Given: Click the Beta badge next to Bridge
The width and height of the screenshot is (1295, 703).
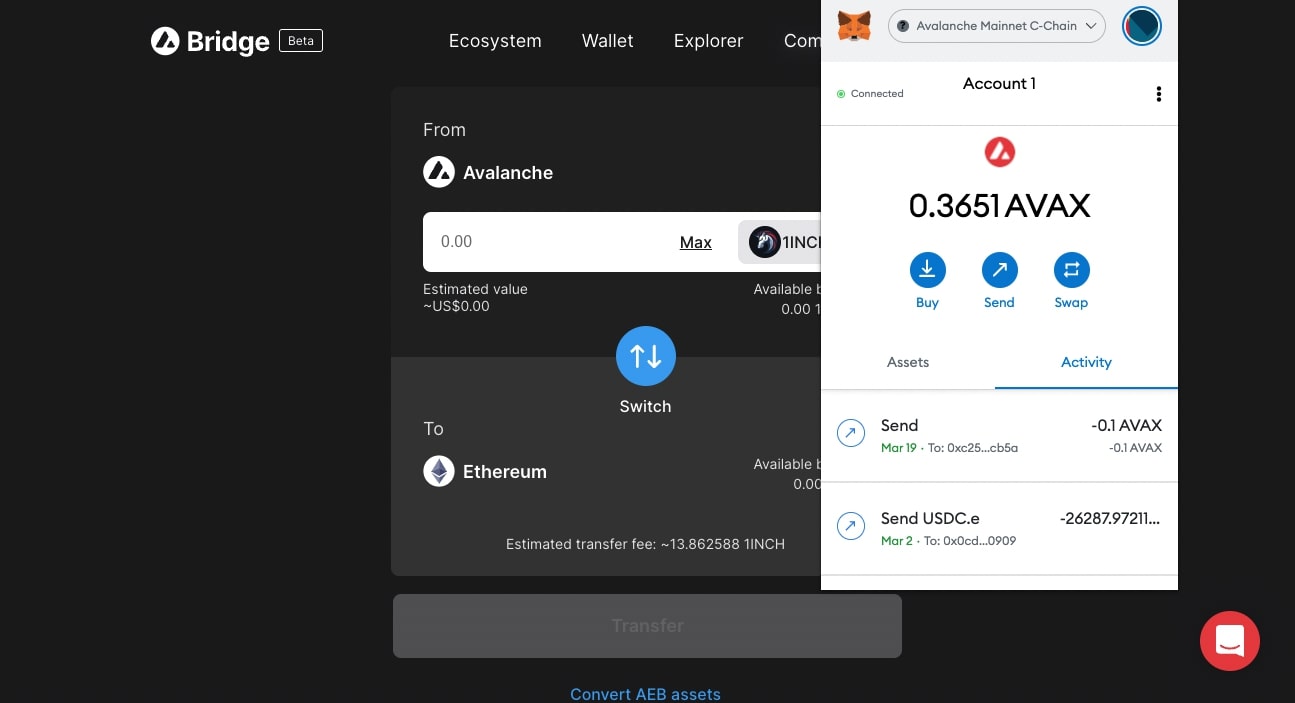Looking at the screenshot, I should click(x=301, y=41).
